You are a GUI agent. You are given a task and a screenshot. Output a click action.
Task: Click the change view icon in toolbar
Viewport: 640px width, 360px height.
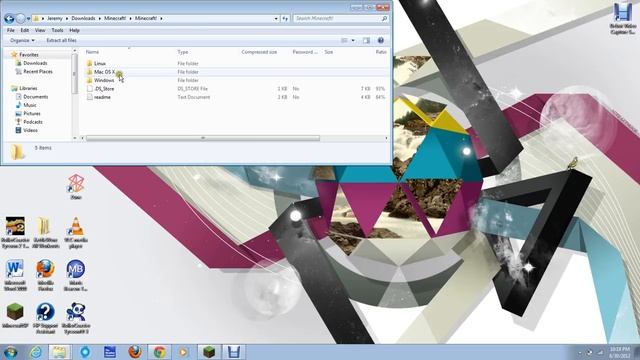[x=344, y=40]
